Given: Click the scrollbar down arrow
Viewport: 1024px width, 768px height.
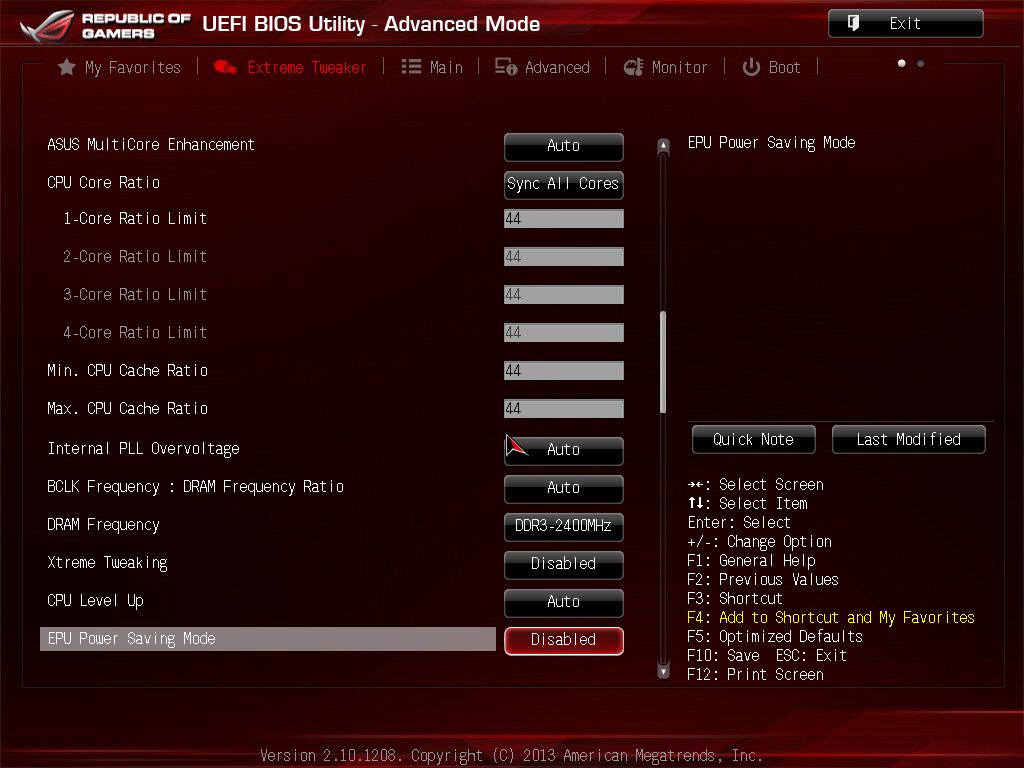Looking at the screenshot, I should click(663, 670).
